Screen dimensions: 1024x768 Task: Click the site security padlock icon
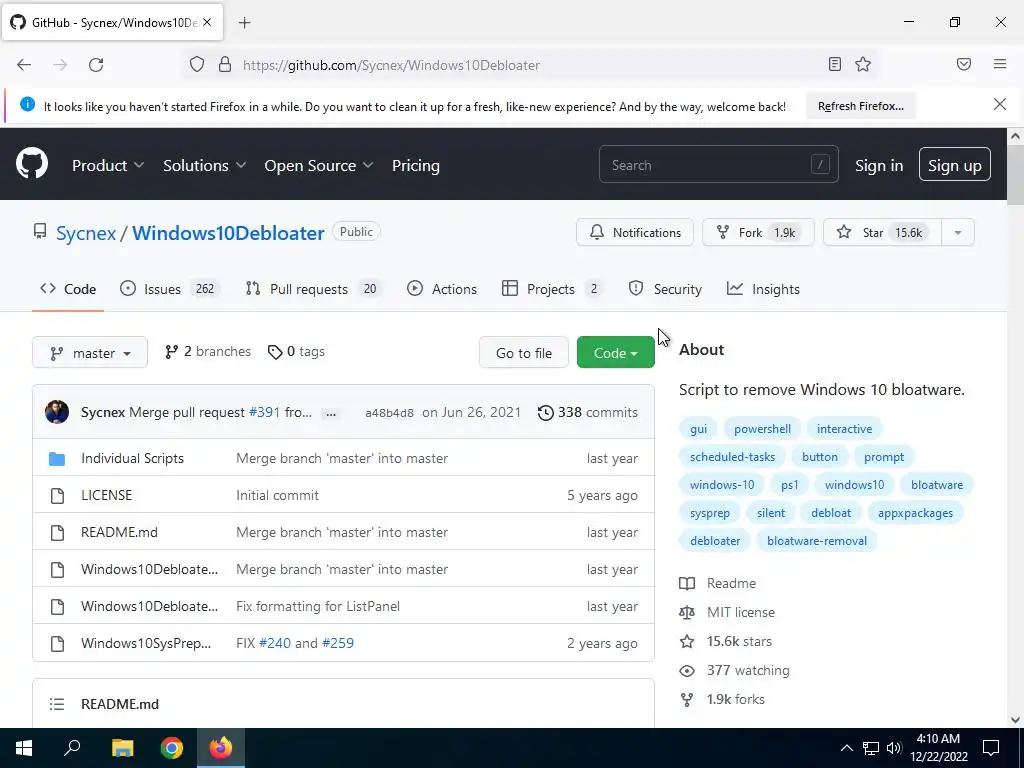pyautogui.click(x=225, y=64)
